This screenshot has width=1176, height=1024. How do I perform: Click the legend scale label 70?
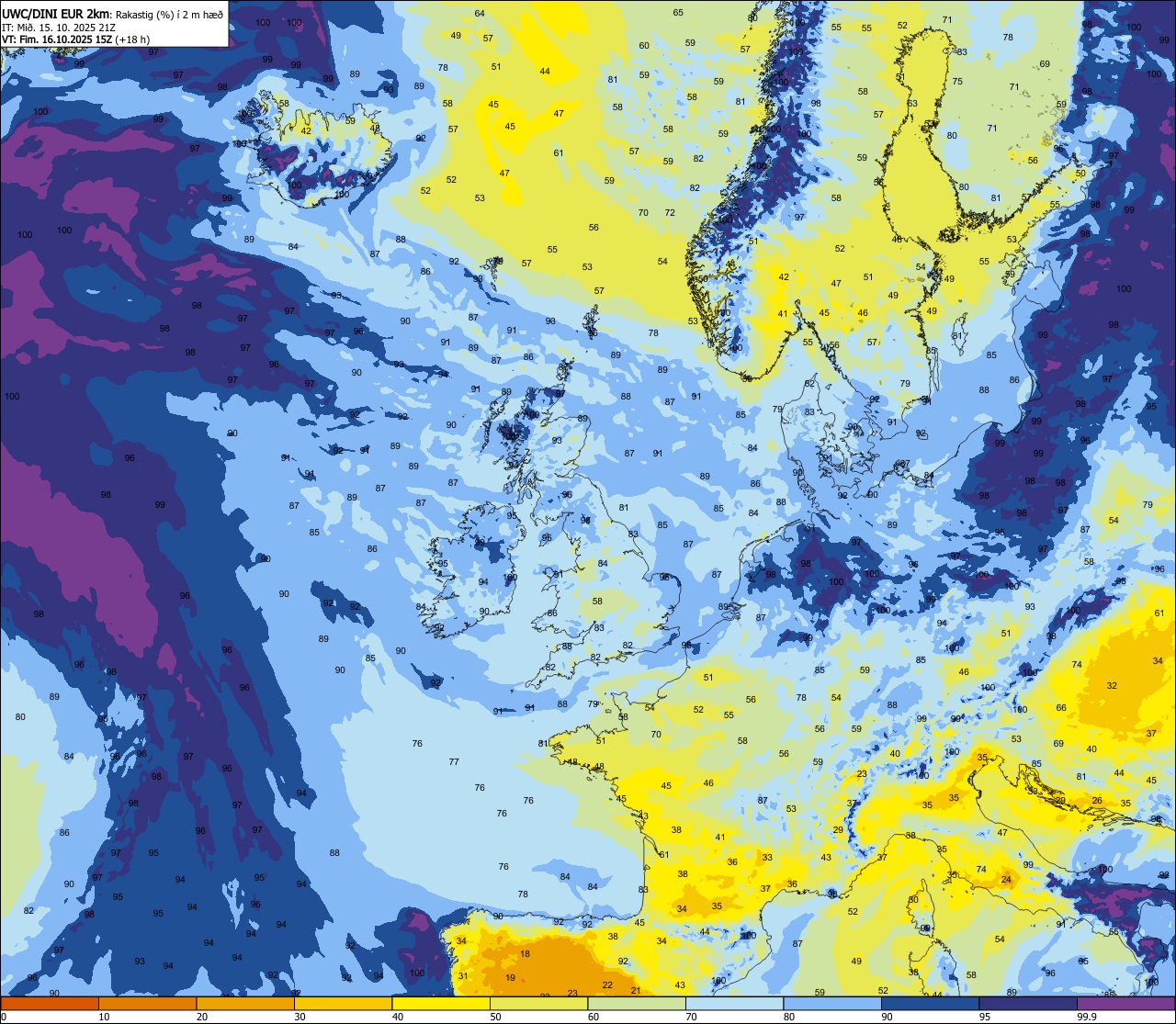pyautogui.click(x=691, y=1017)
